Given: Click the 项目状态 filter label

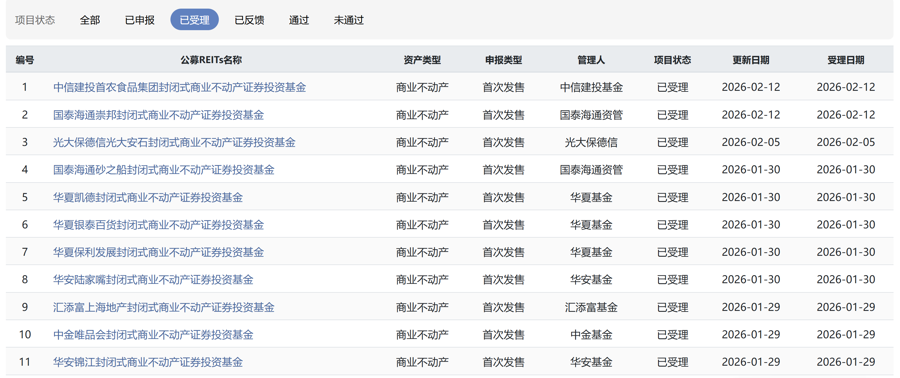Looking at the screenshot, I should (x=35, y=20).
